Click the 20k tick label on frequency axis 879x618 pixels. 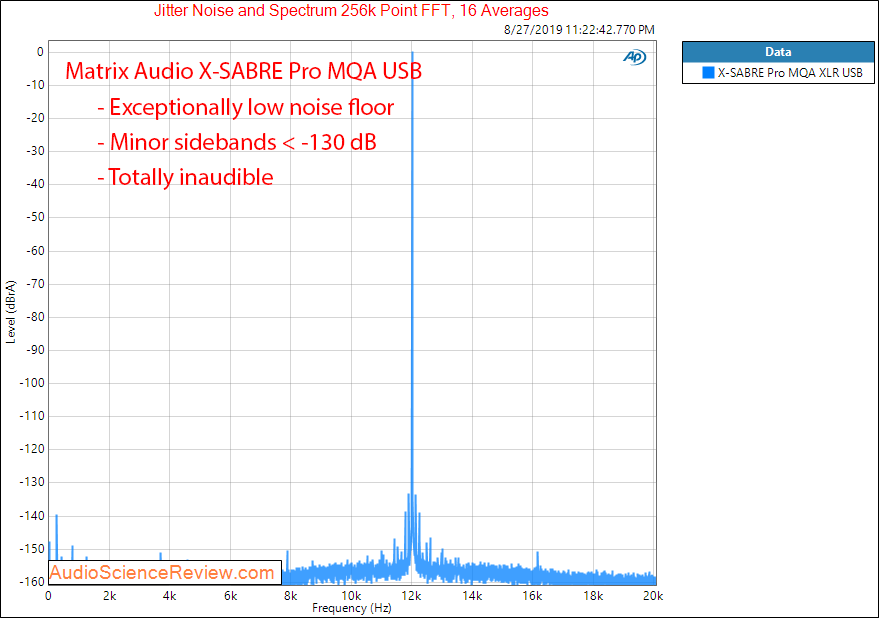coord(653,596)
